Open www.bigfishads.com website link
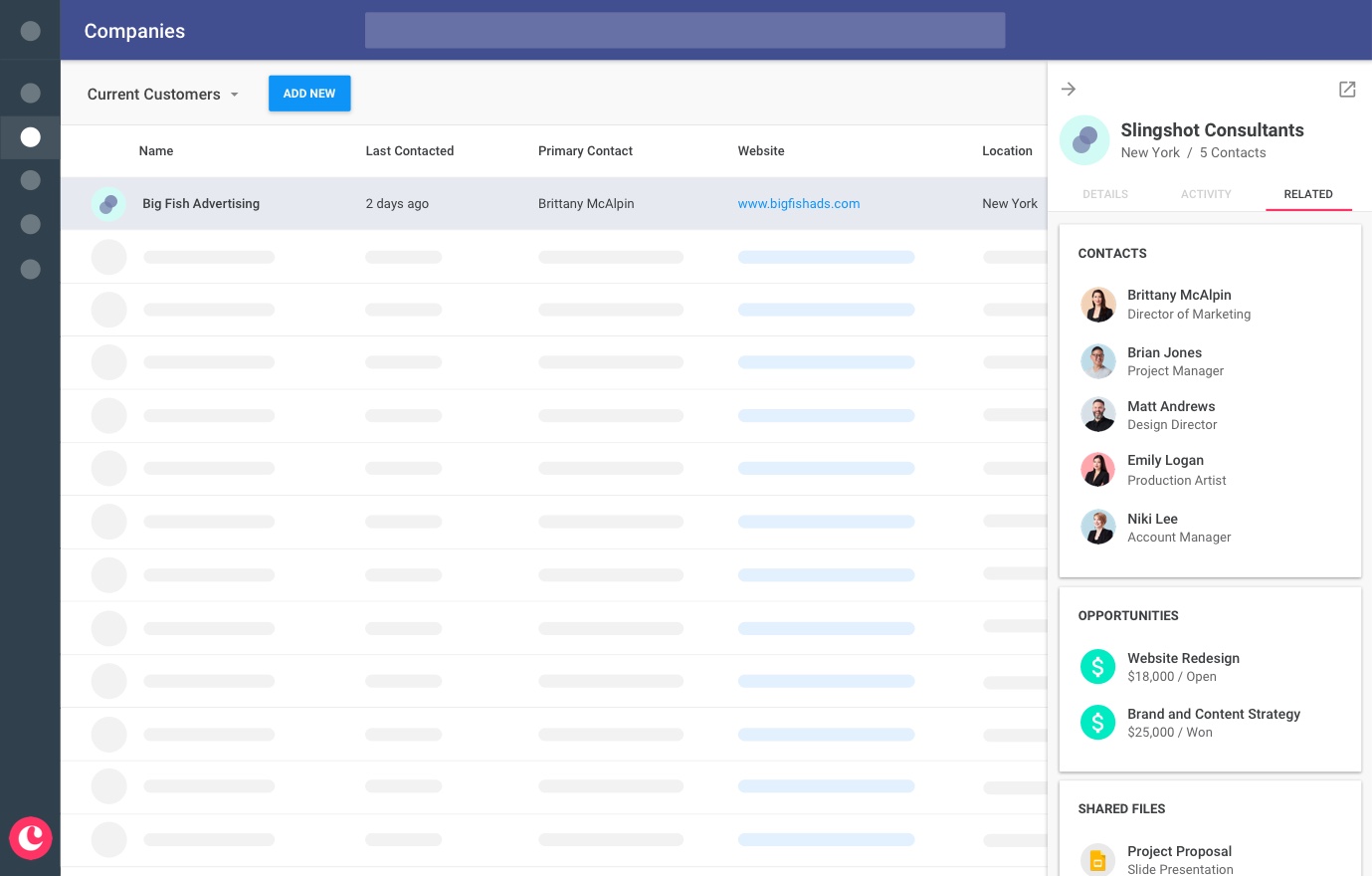 [x=799, y=204]
